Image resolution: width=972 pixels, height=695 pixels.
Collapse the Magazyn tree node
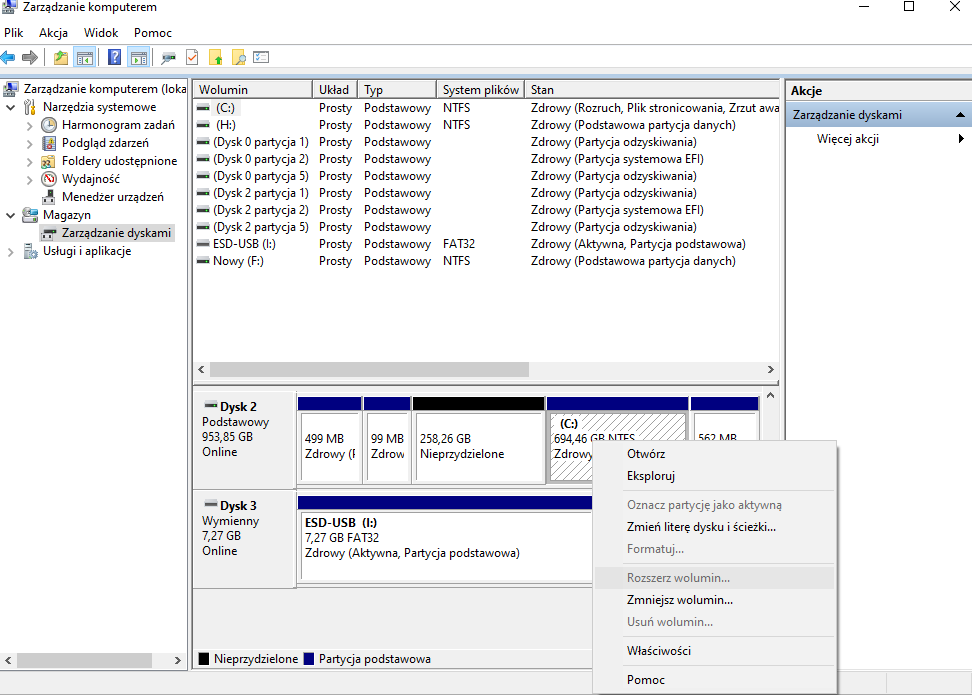[x=11, y=215]
